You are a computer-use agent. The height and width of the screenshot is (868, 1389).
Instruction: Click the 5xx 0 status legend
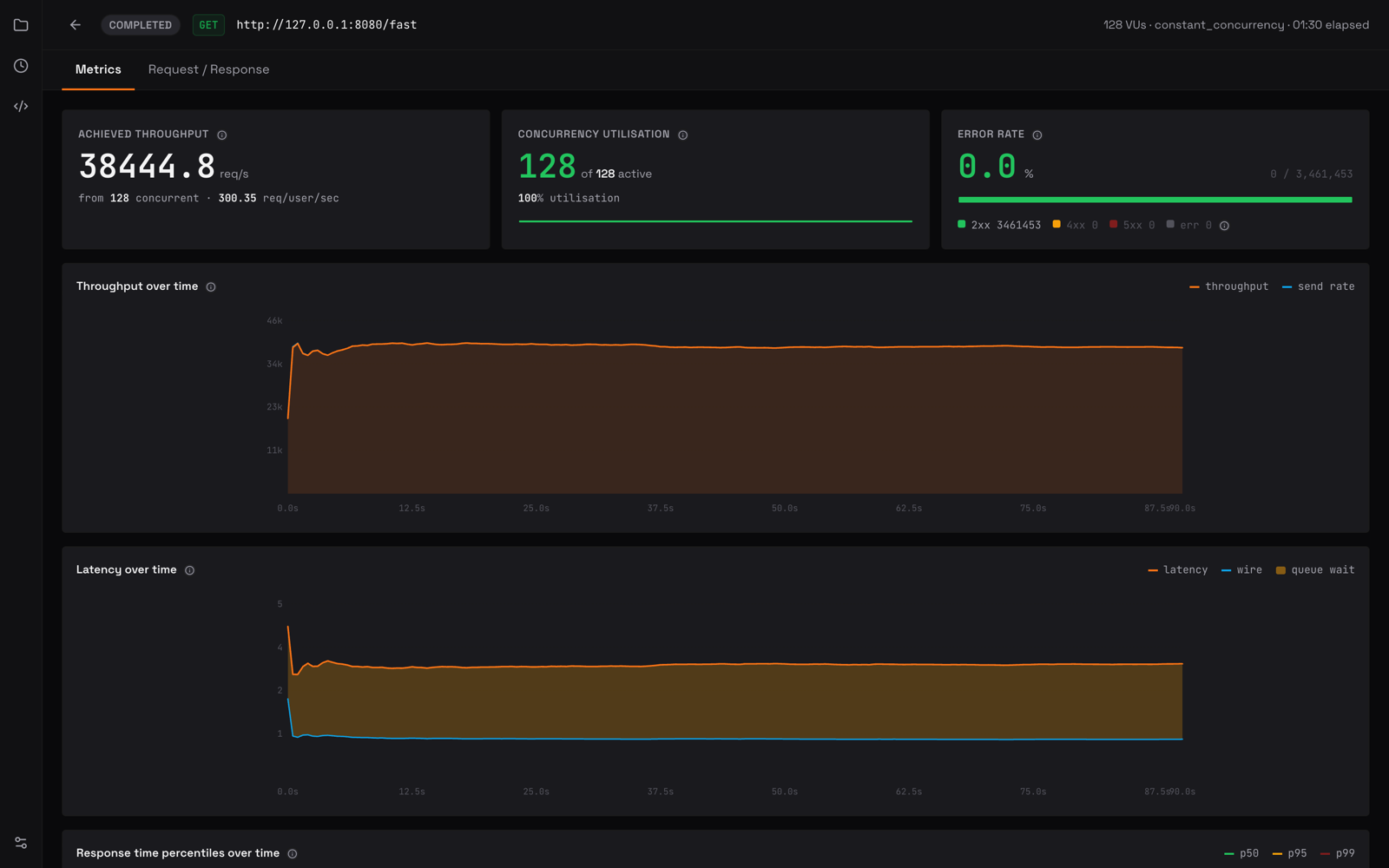click(1132, 225)
